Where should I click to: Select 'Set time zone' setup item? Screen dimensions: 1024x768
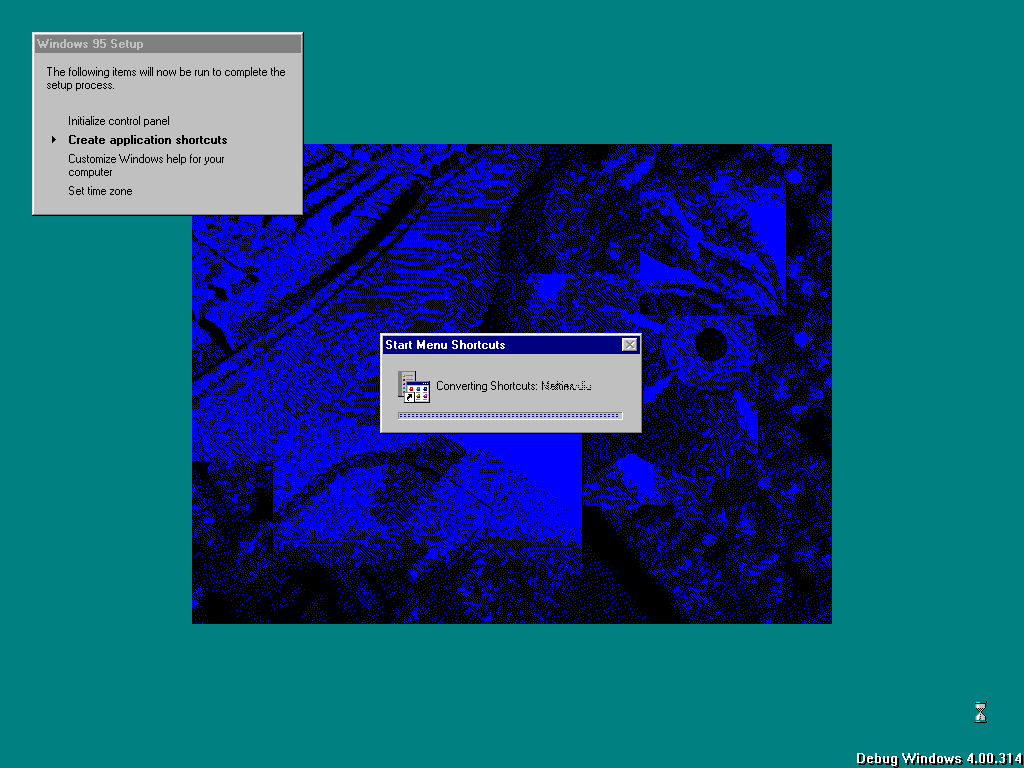coord(100,191)
